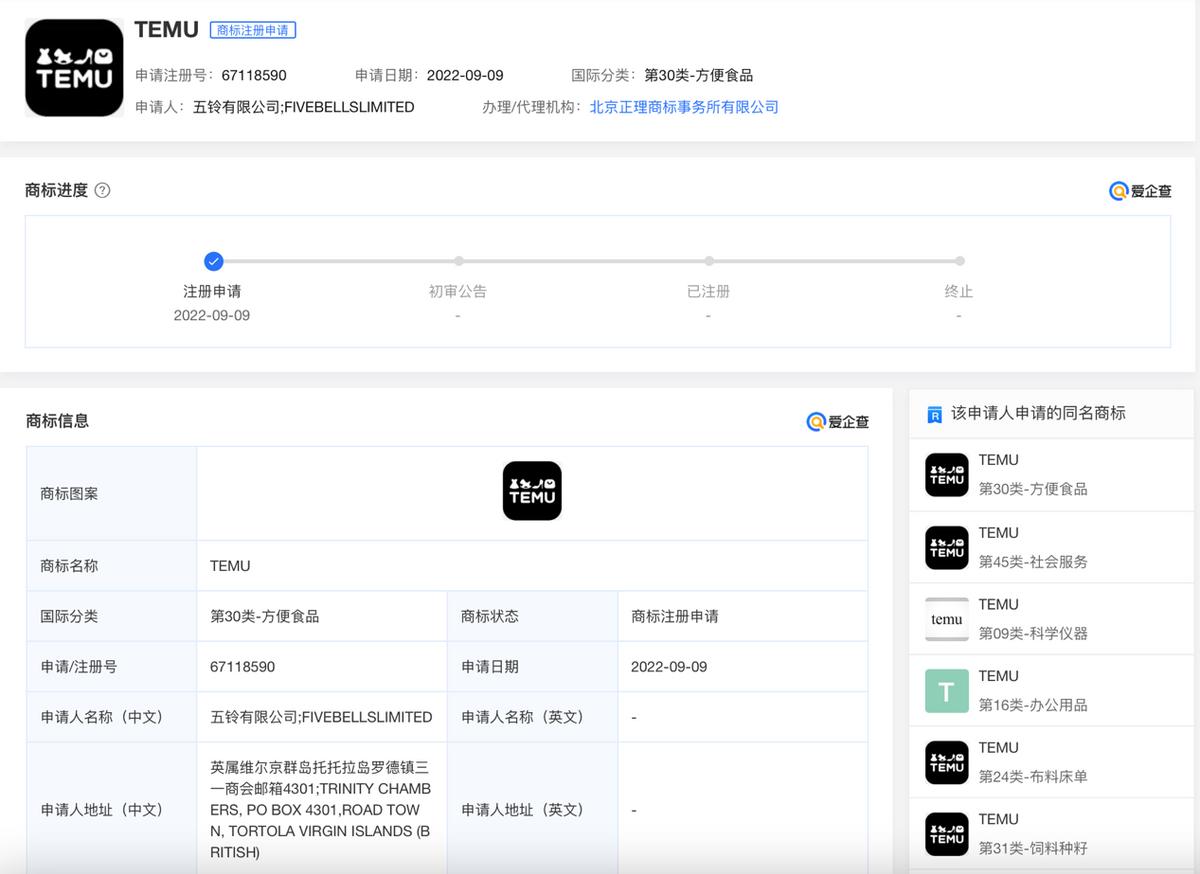Open the 北京正理商标事务所有限公司 agency link
The height and width of the screenshot is (874, 1200).
coord(683,107)
